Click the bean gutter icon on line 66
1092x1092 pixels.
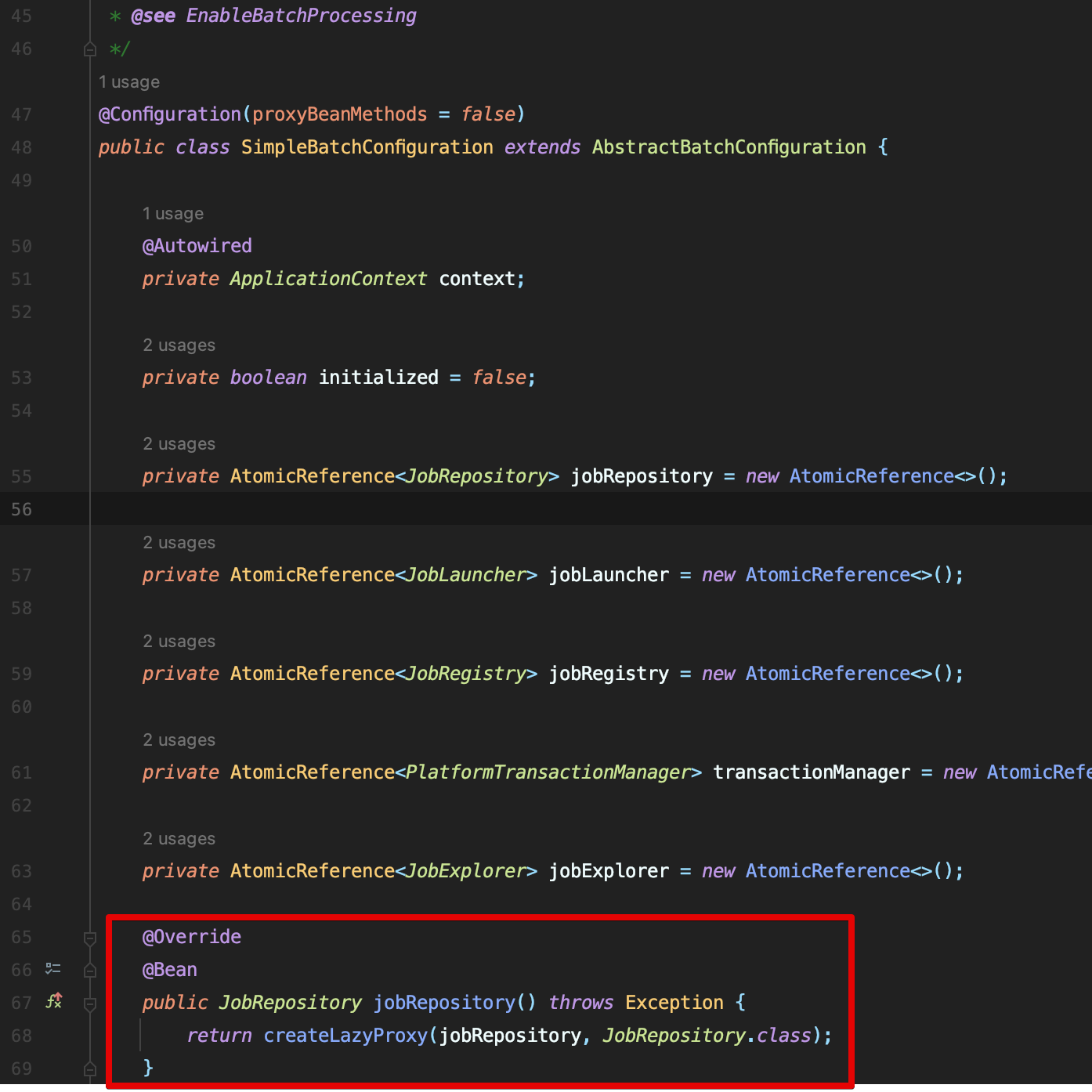[x=53, y=969]
